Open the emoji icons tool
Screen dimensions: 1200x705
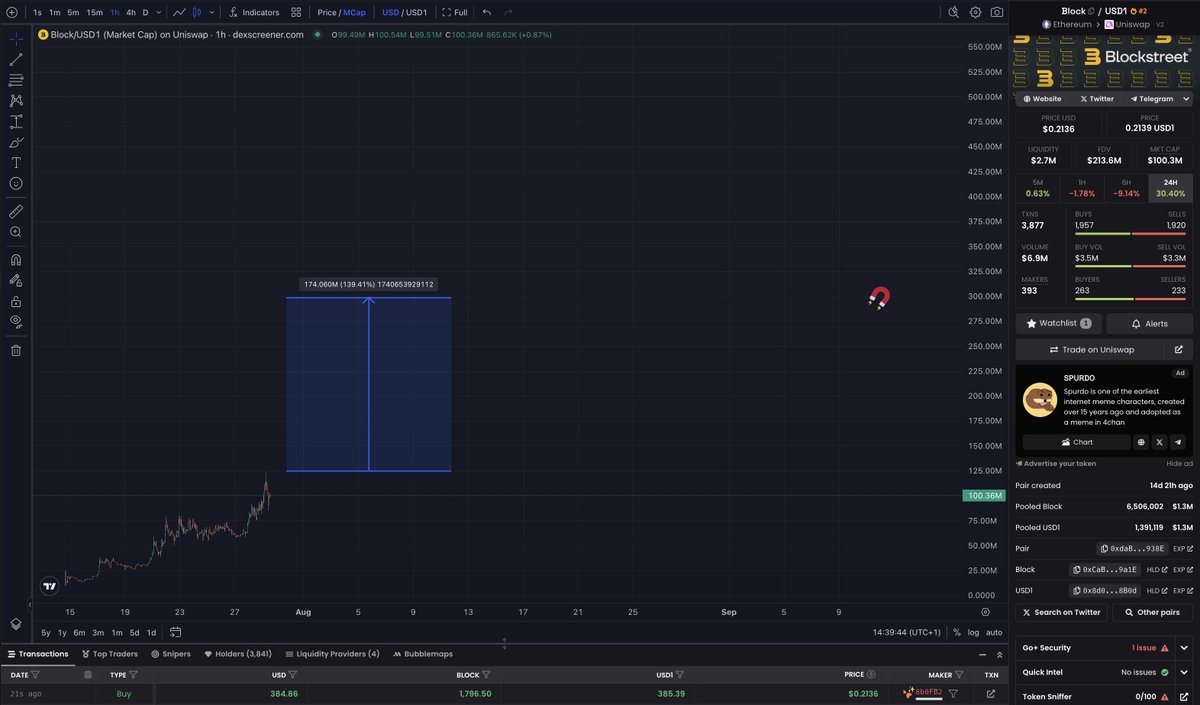tap(16, 184)
